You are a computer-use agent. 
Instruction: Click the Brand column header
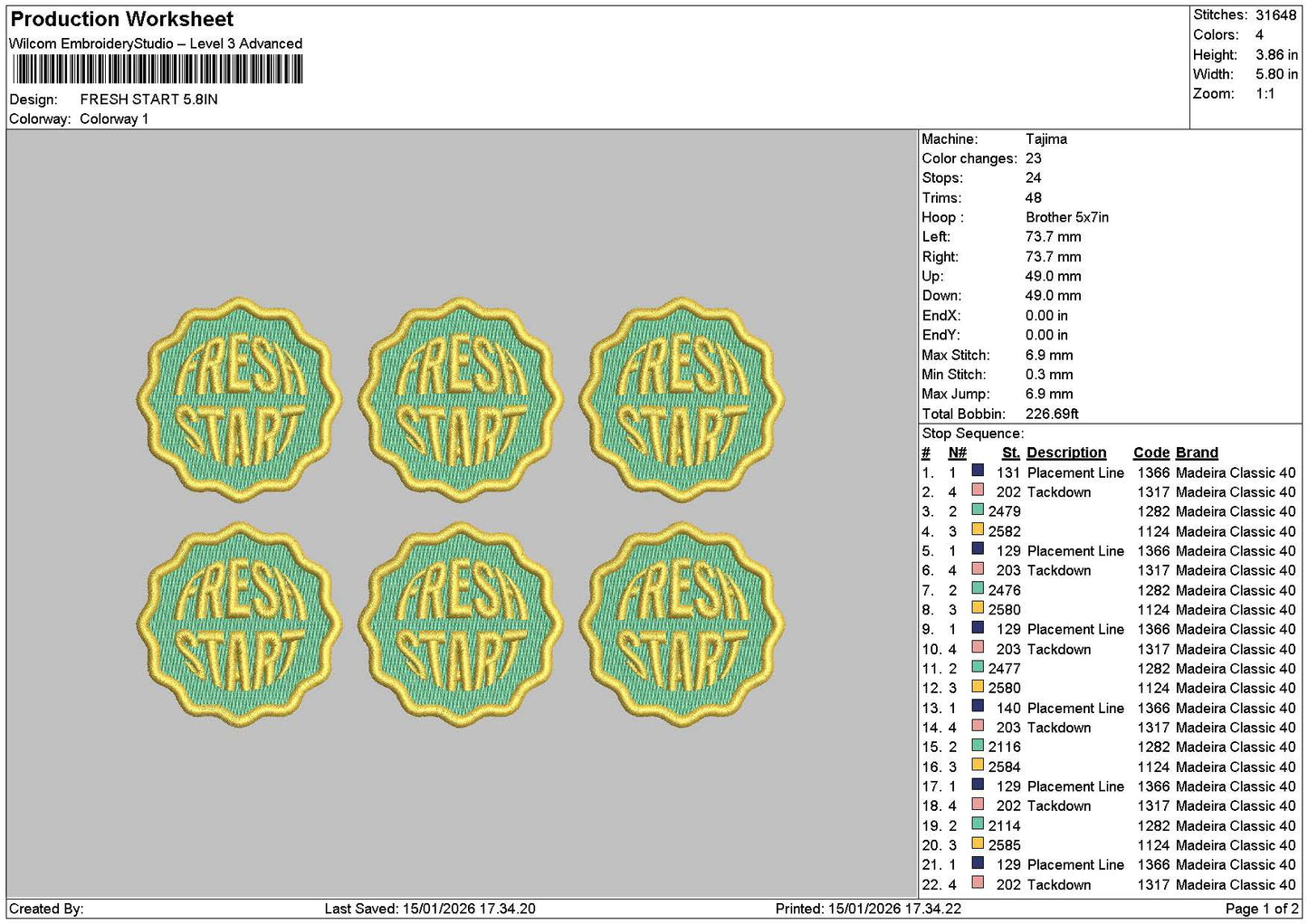click(x=1197, y=452)
